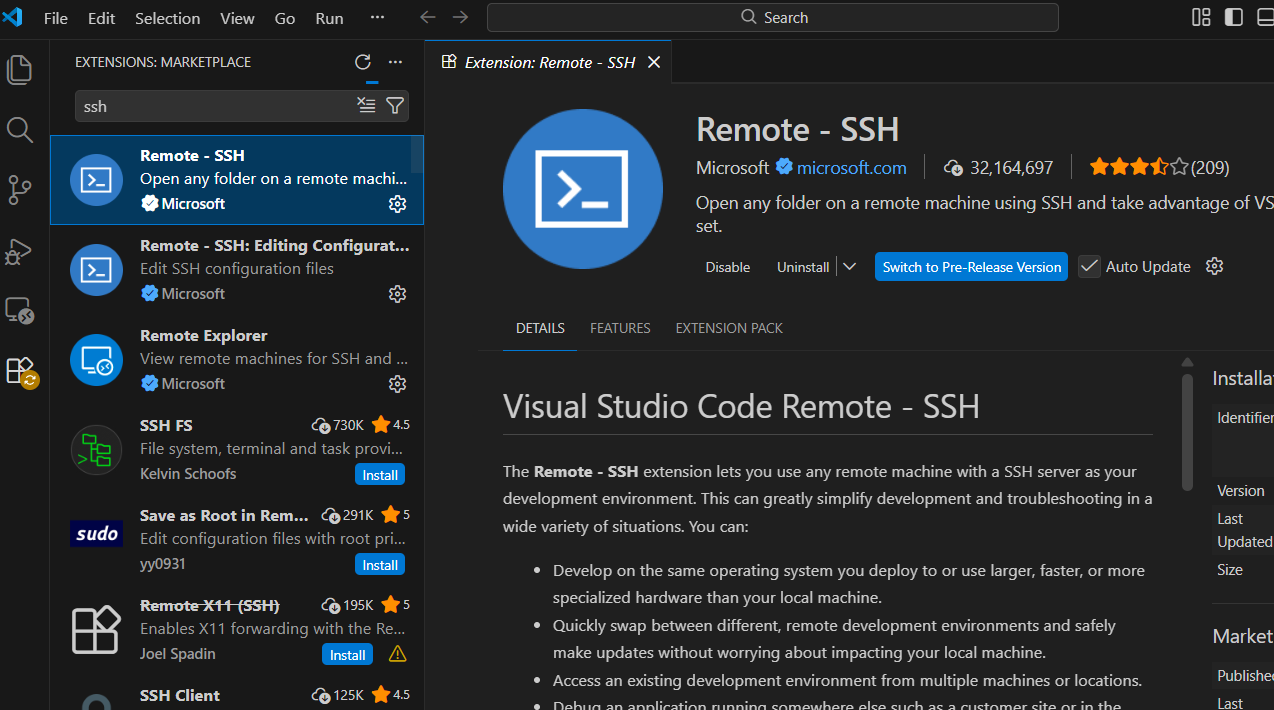Go back with the navigation arrow
The height and width of the screenshot is (710, 1274).
427,18
